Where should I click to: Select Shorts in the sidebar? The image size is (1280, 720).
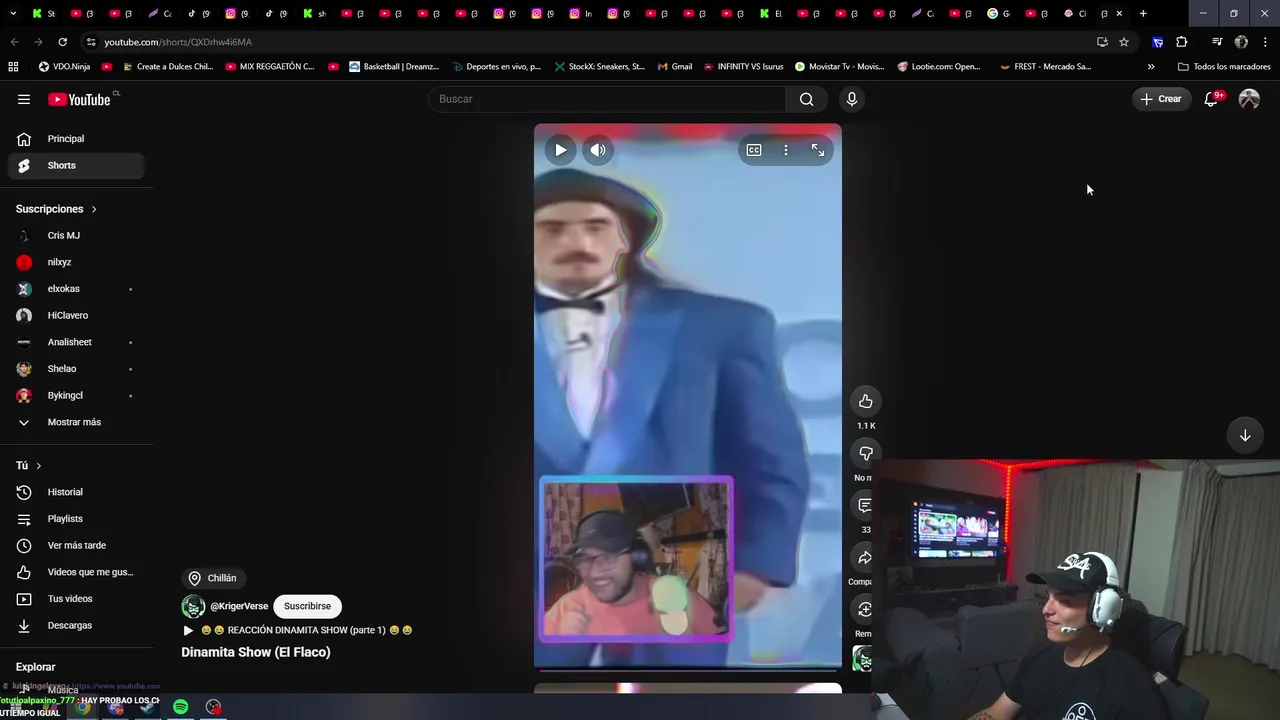76,165
